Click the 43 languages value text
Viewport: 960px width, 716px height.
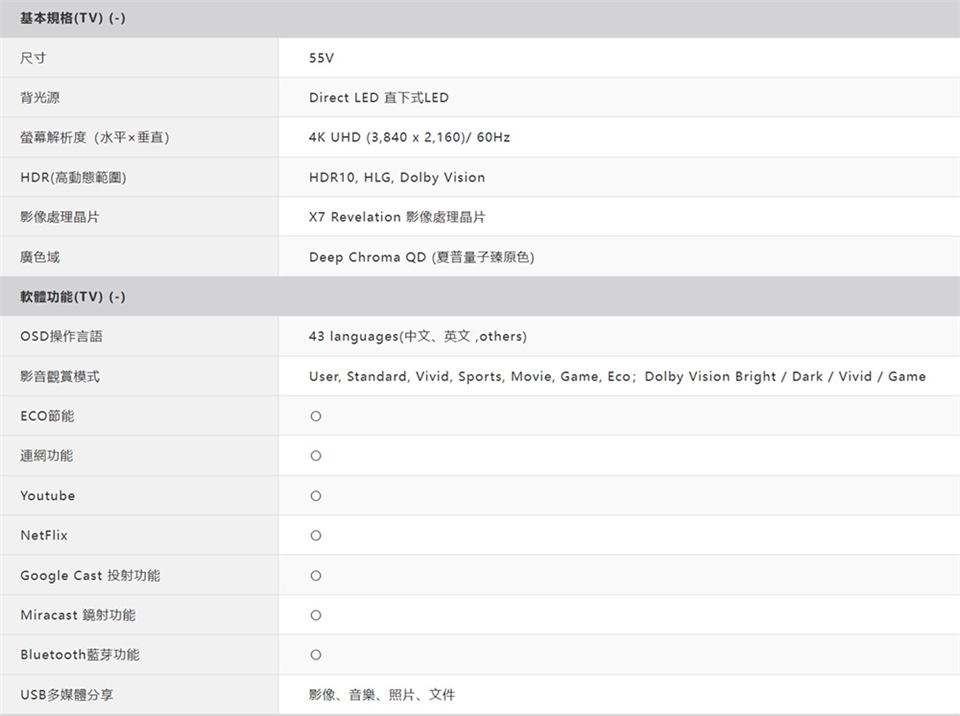tap(417, 336)
